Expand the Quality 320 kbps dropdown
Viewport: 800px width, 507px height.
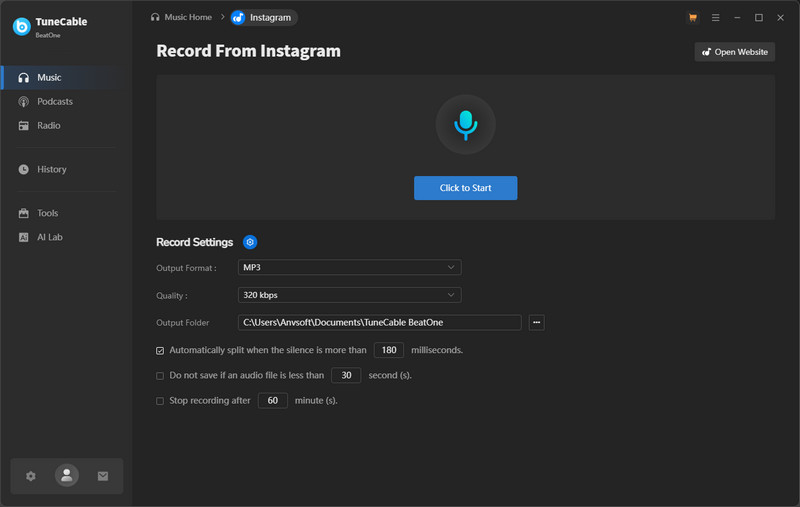click(349, 295)
